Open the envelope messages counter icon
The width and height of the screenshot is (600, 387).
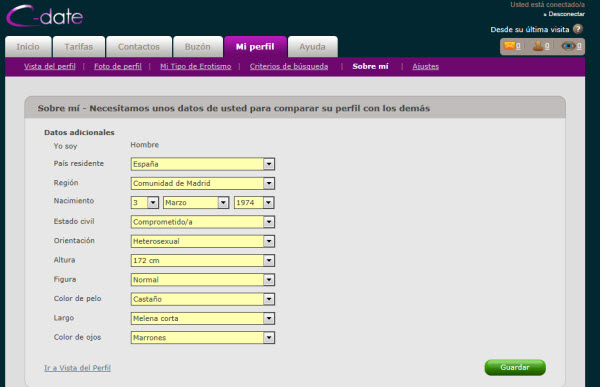(509, 46)
